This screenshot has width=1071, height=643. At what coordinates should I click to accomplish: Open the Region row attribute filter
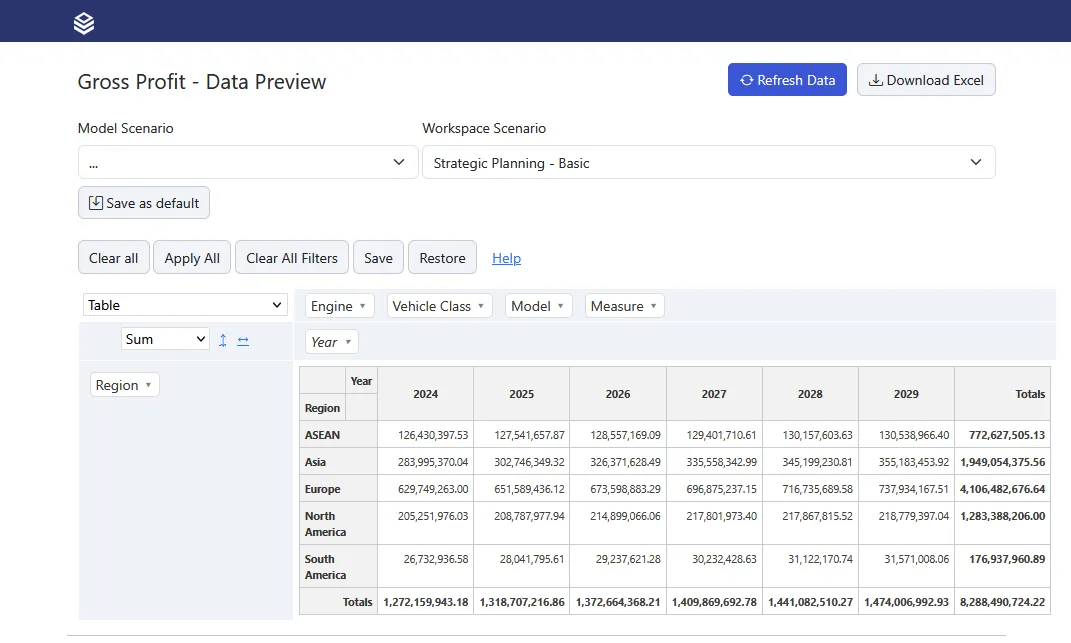tap(124, 385)
